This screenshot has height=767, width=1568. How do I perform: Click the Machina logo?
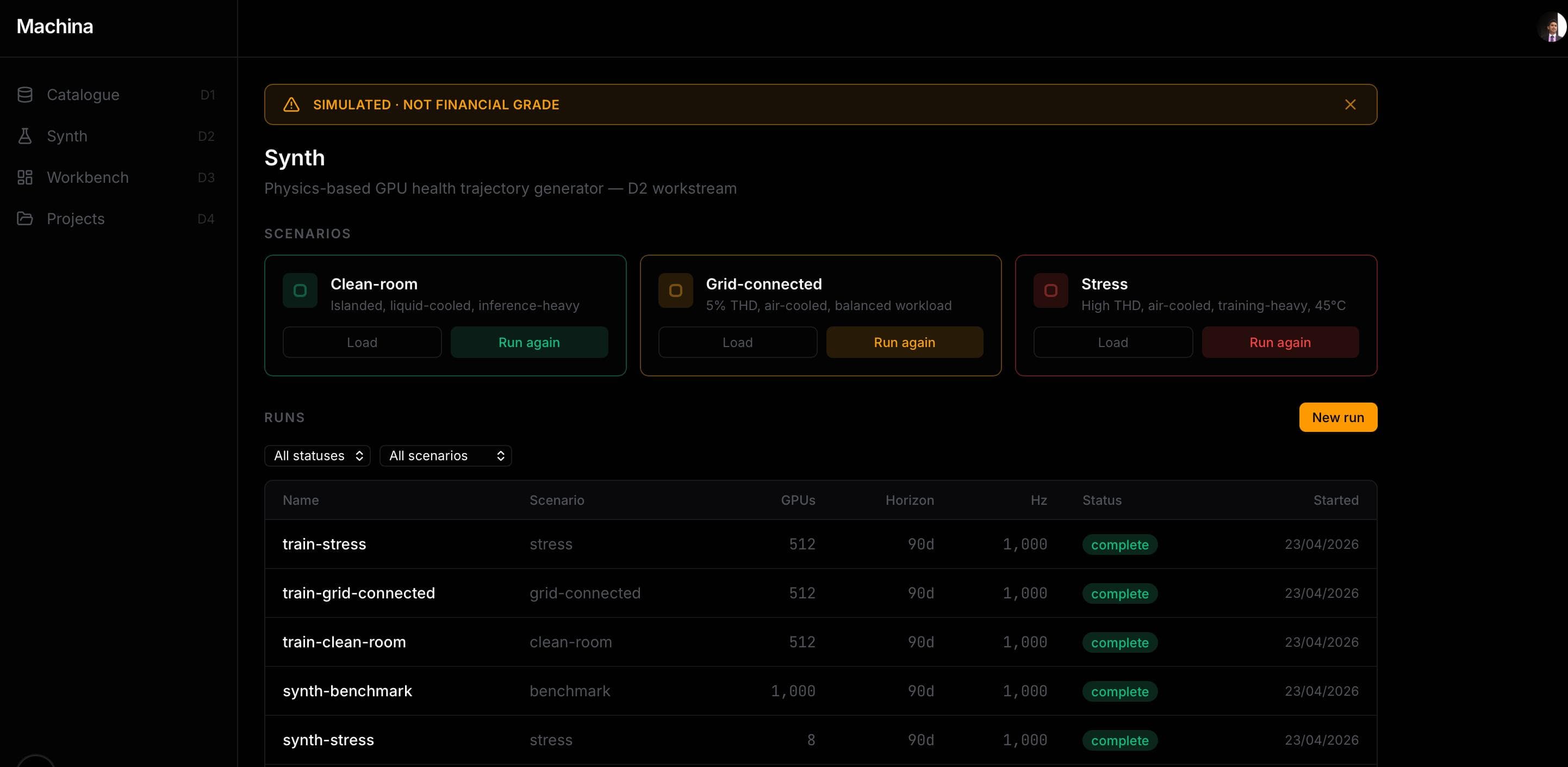point(55,26)
